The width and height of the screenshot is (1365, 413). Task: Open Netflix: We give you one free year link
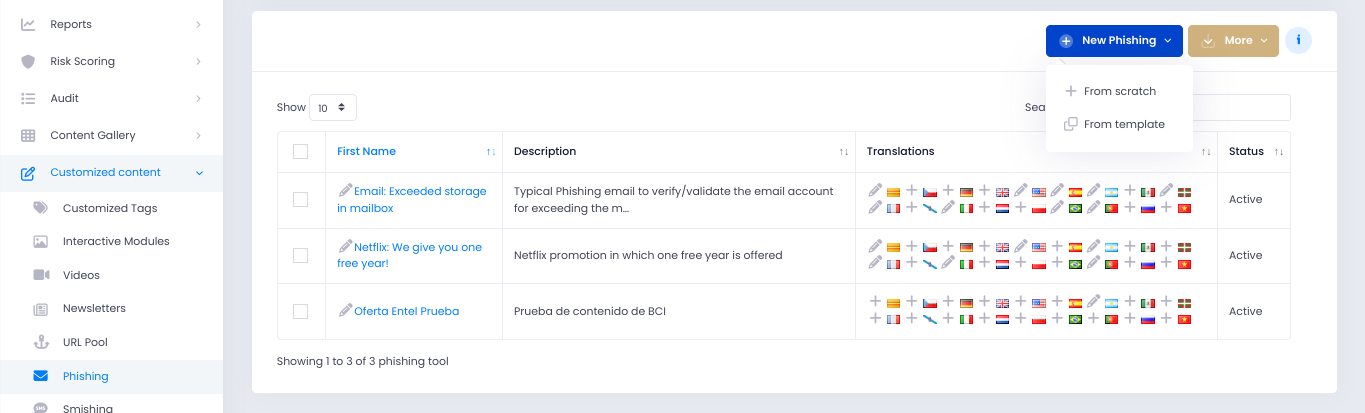(410, 255)
